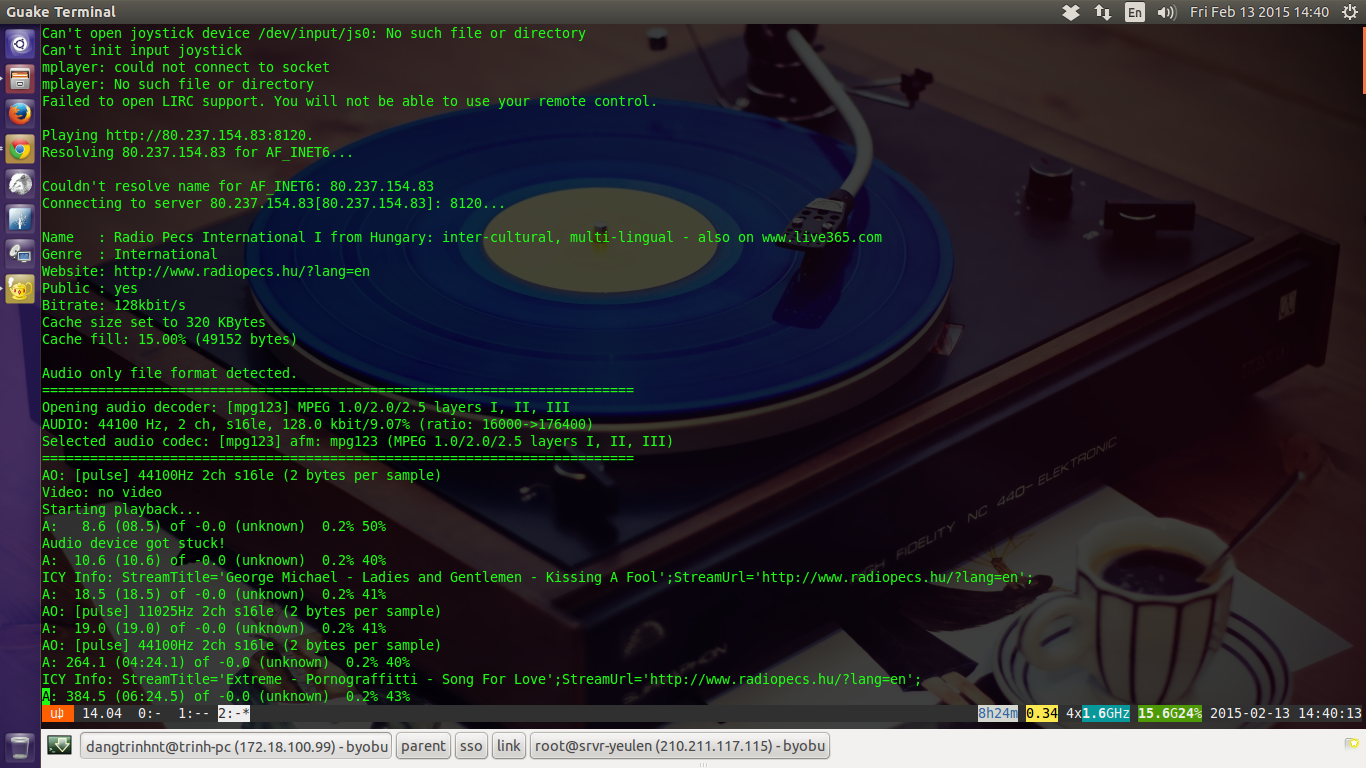The image size is (1366, 768).
Task: Switch to root@srvr-yeulen byobu tab
Action: [x=680, y=746]
